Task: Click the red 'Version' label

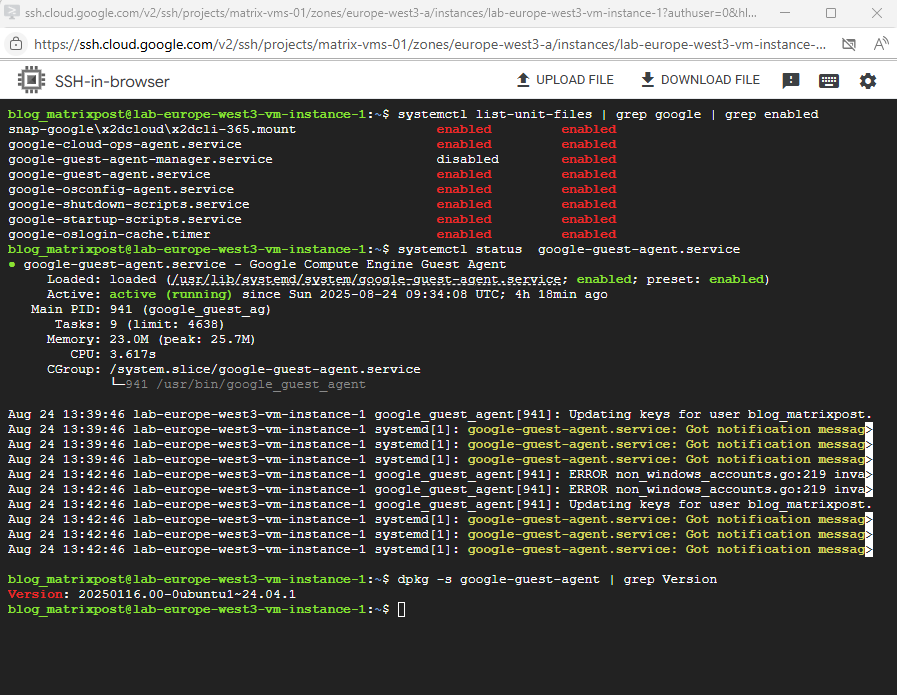Action: (35, 594)
